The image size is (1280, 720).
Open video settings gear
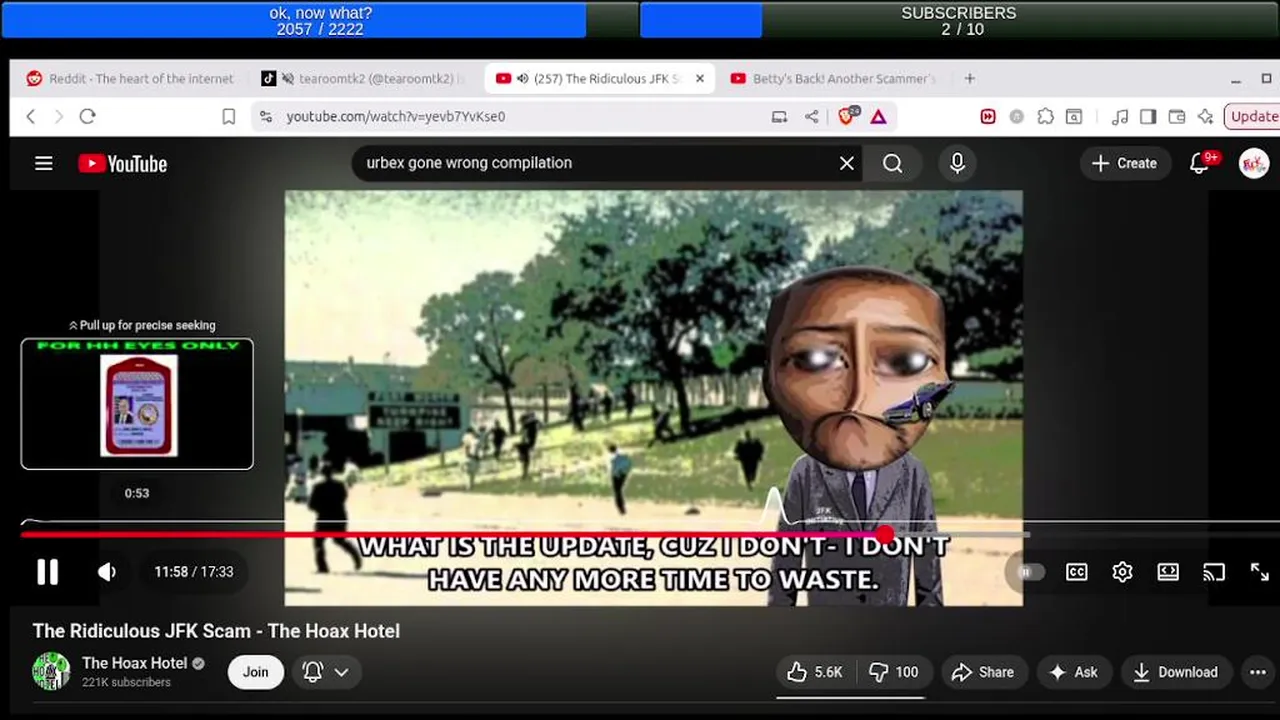tap(1122, 572)
